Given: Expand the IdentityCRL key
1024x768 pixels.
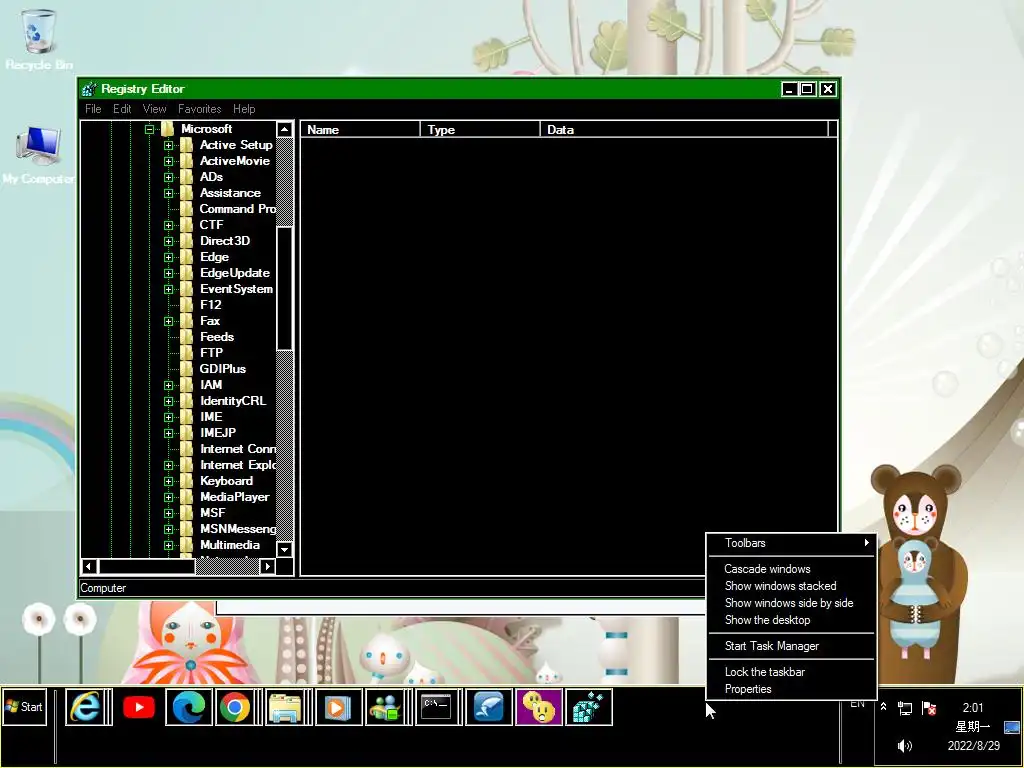Looking at the screenshot, I should (x=168, y=402).
